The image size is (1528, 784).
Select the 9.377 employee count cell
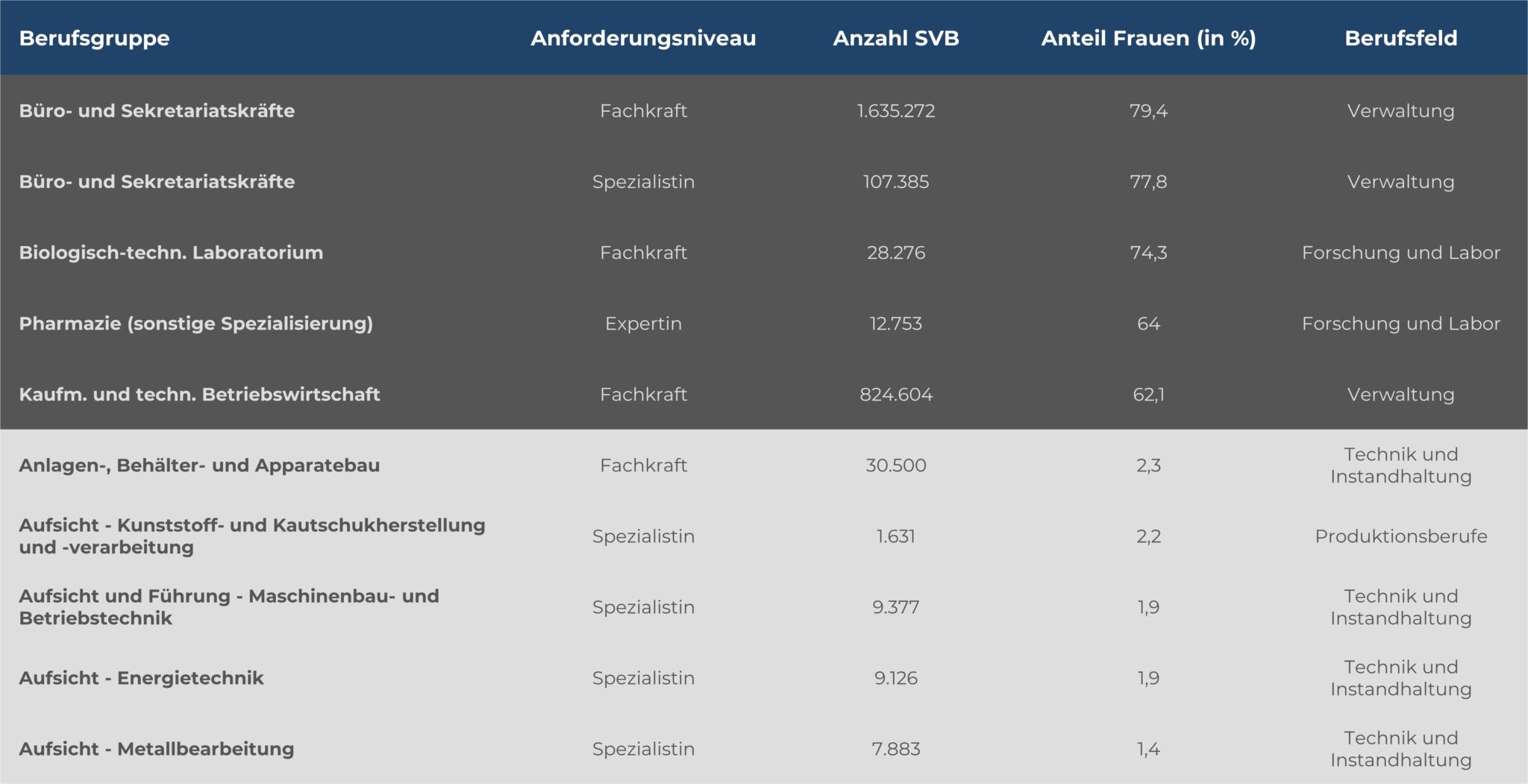click(x=895, y=607)
